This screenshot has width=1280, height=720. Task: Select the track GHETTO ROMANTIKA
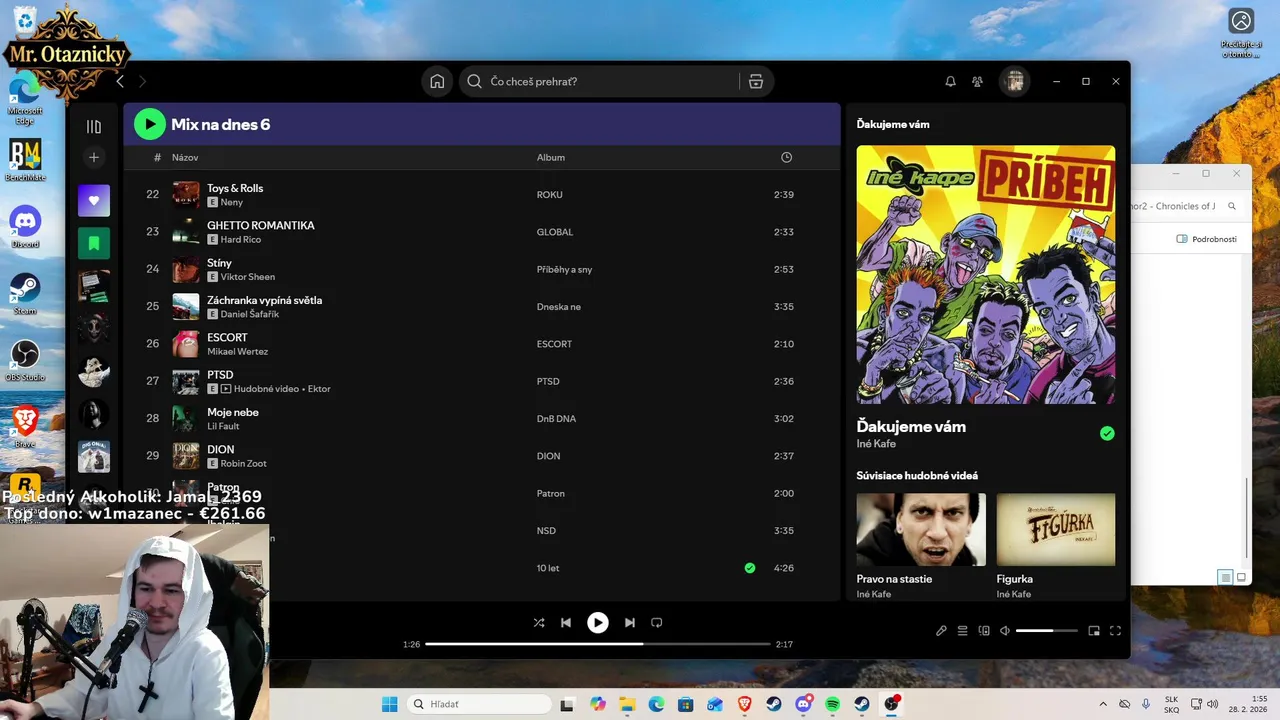[261, 225]
